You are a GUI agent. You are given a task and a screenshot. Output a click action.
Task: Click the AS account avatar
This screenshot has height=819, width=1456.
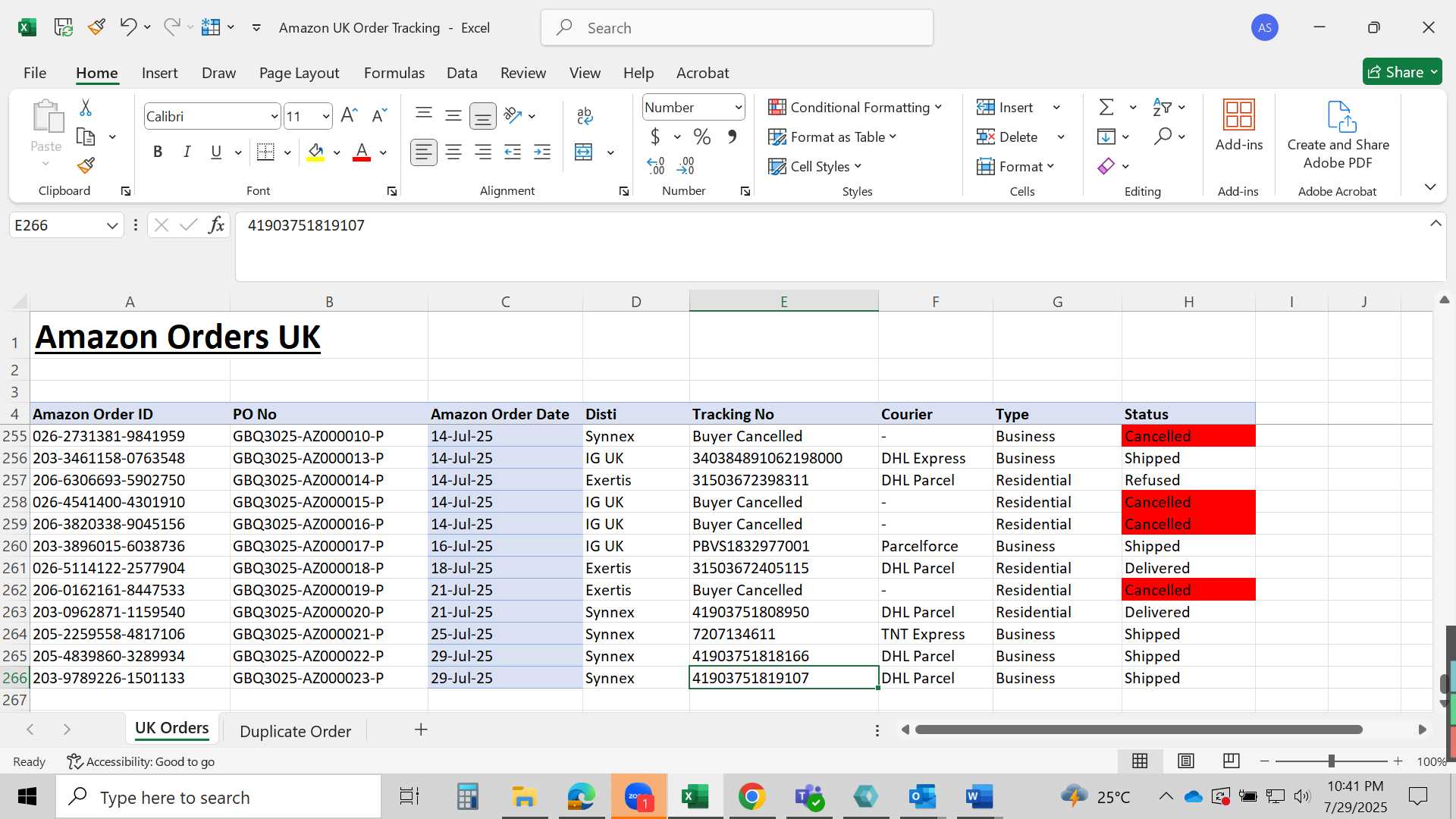click(1264, 28)
